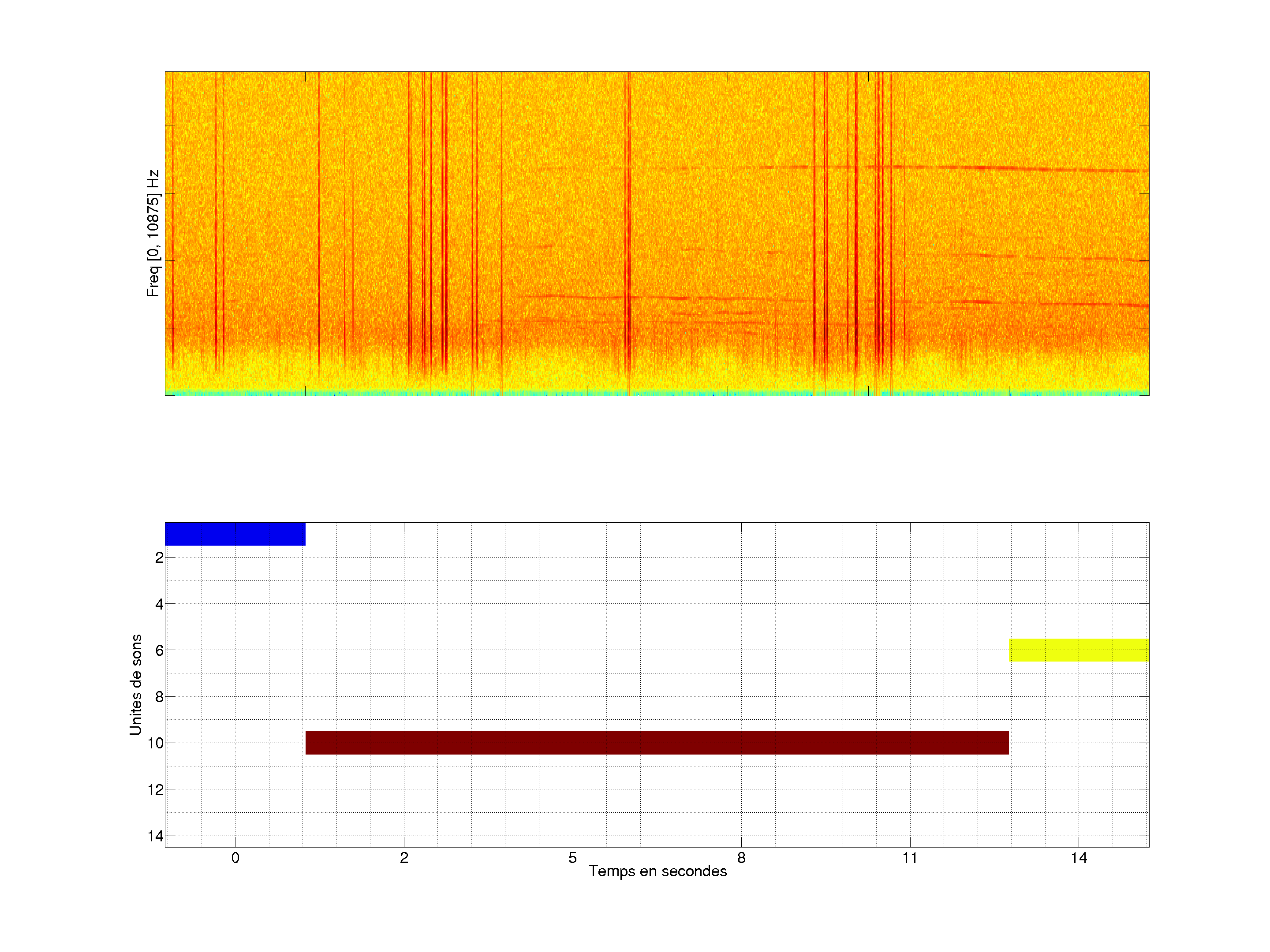This screenshot has height=952, width=1270.
Task: Click x-axis tick label 2
Action: [x=404, y=858]
